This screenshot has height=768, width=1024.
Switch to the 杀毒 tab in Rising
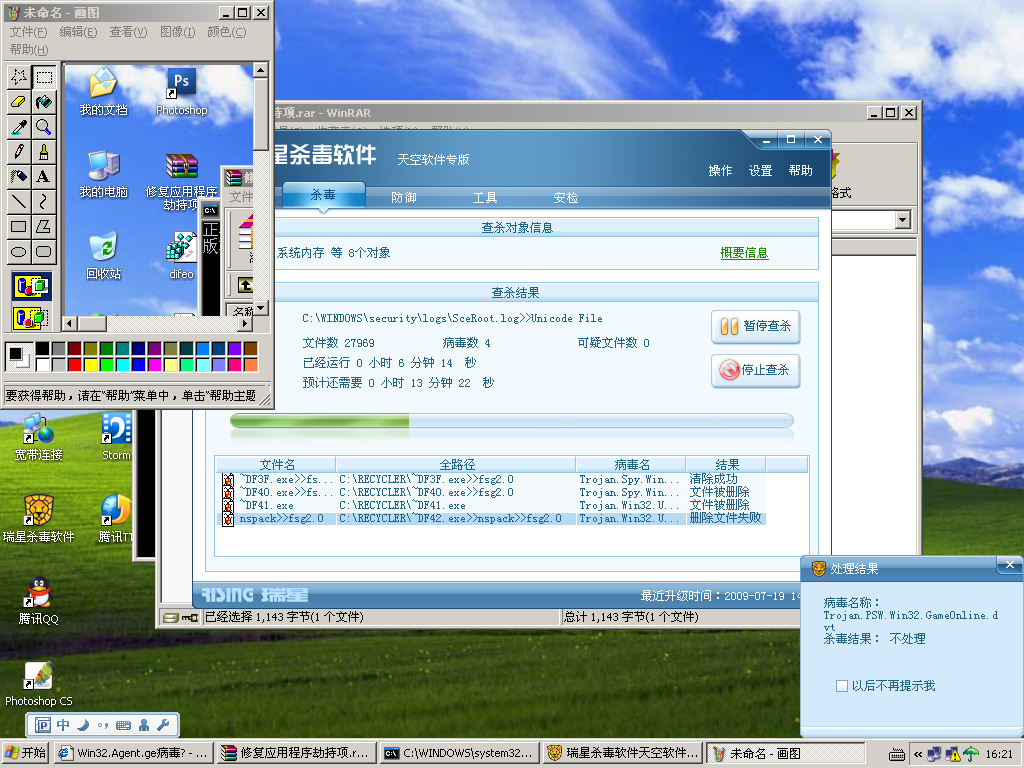tap(323, 195)
